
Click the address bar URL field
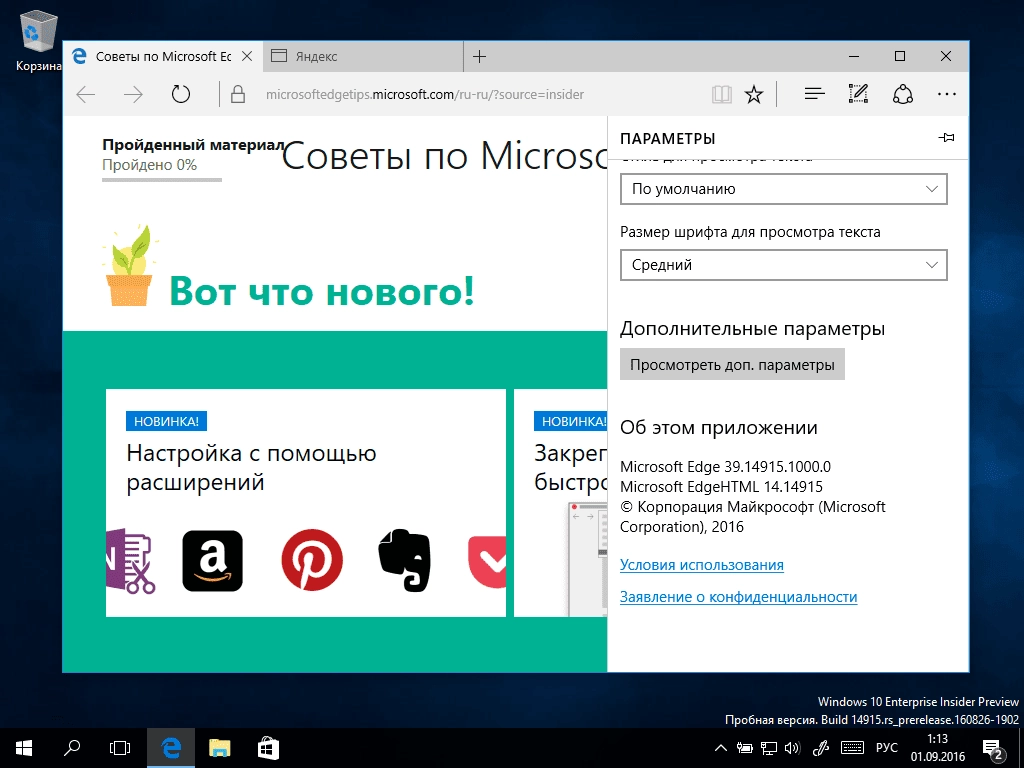[x=424, y=95]
